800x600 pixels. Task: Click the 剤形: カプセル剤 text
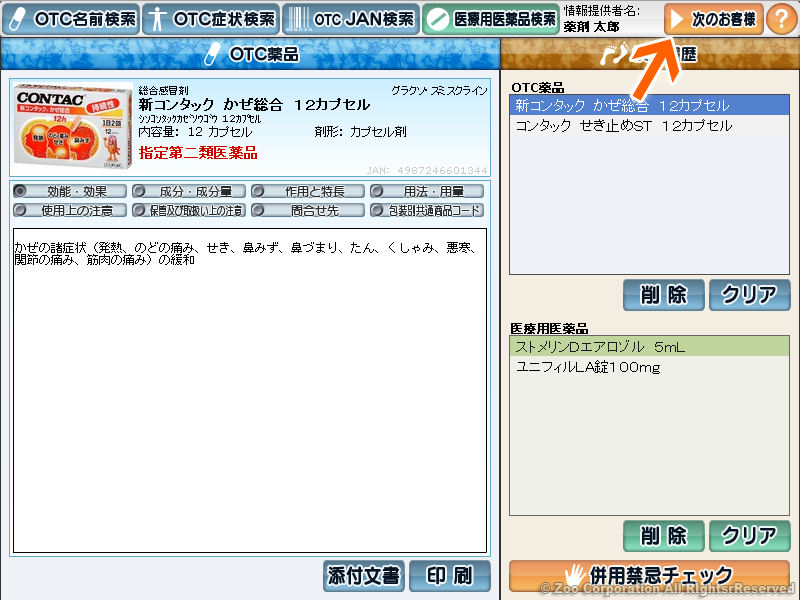(x=360, y=132)
